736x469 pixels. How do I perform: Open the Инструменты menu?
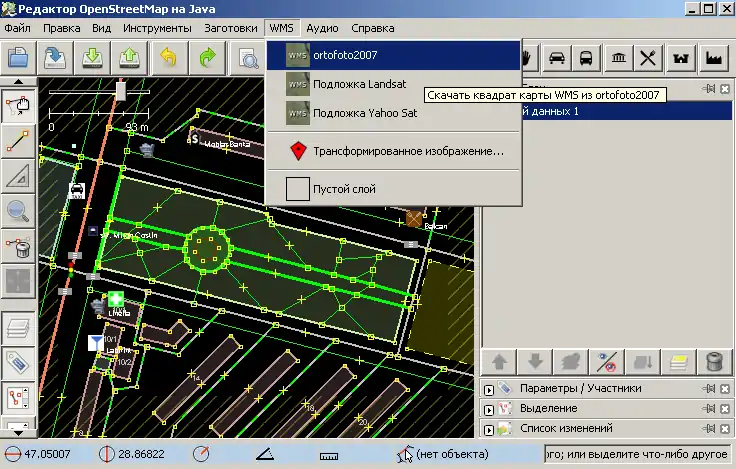157,28
